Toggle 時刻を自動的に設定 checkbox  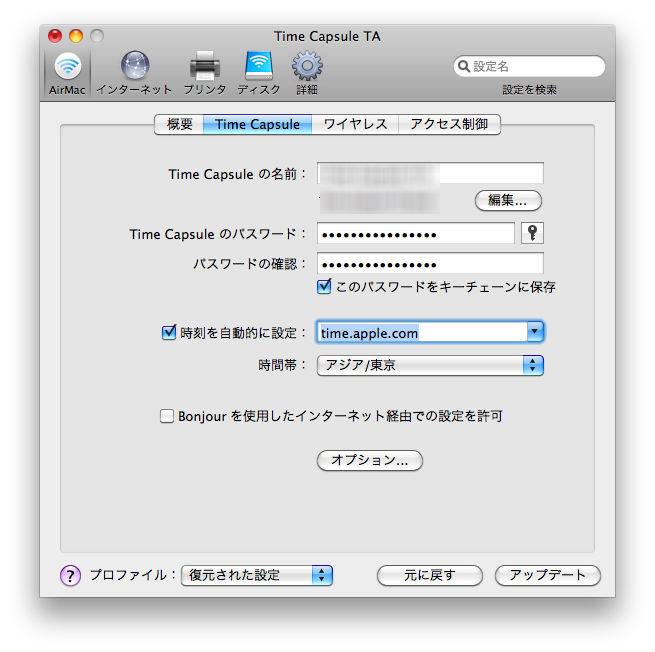coord(169,333)
